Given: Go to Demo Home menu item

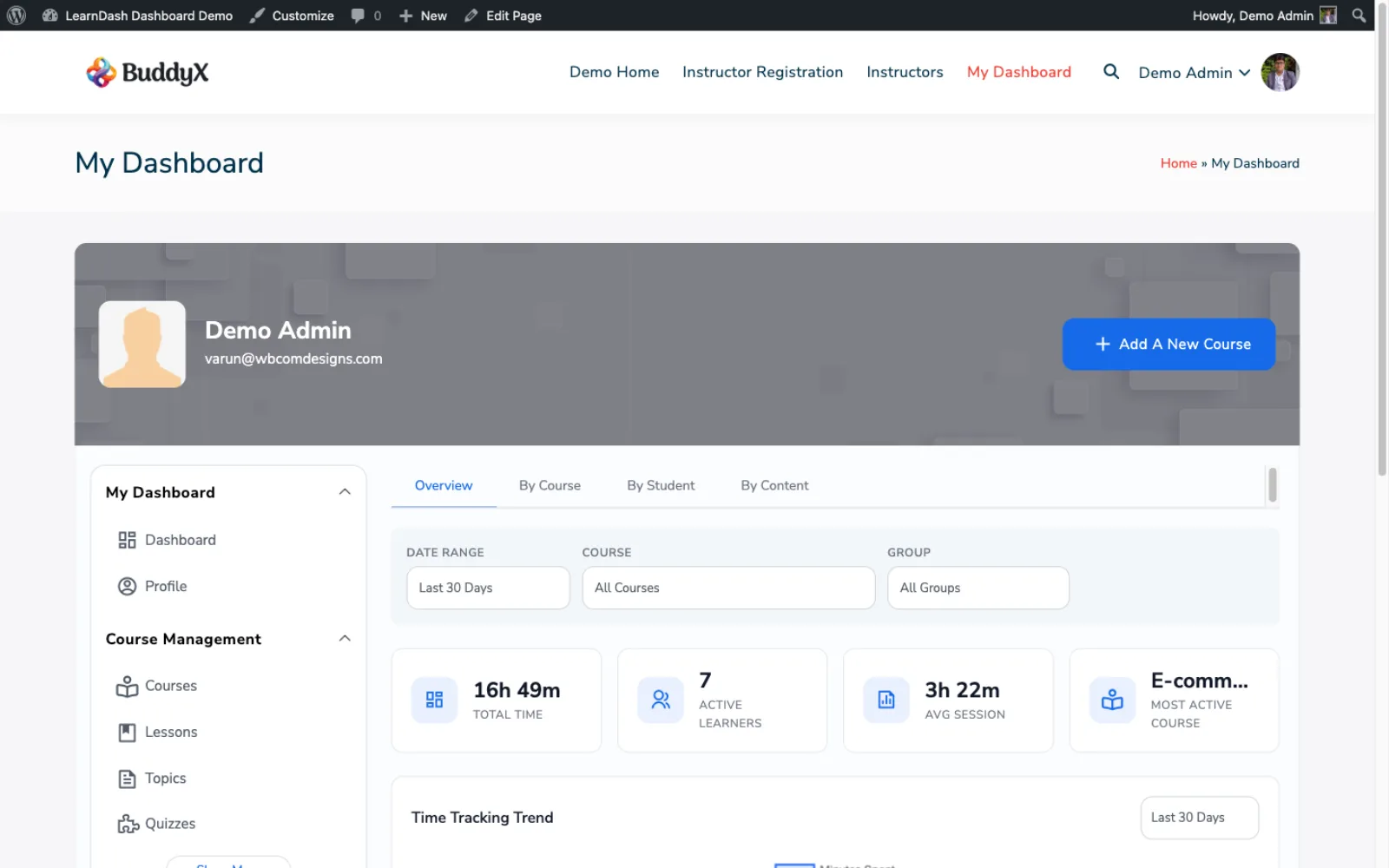Looking at the screenshot, I should click(x=614, y=72).
